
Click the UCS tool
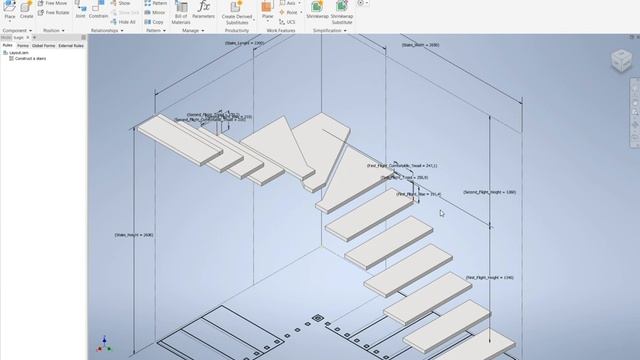tap(287, 22)
